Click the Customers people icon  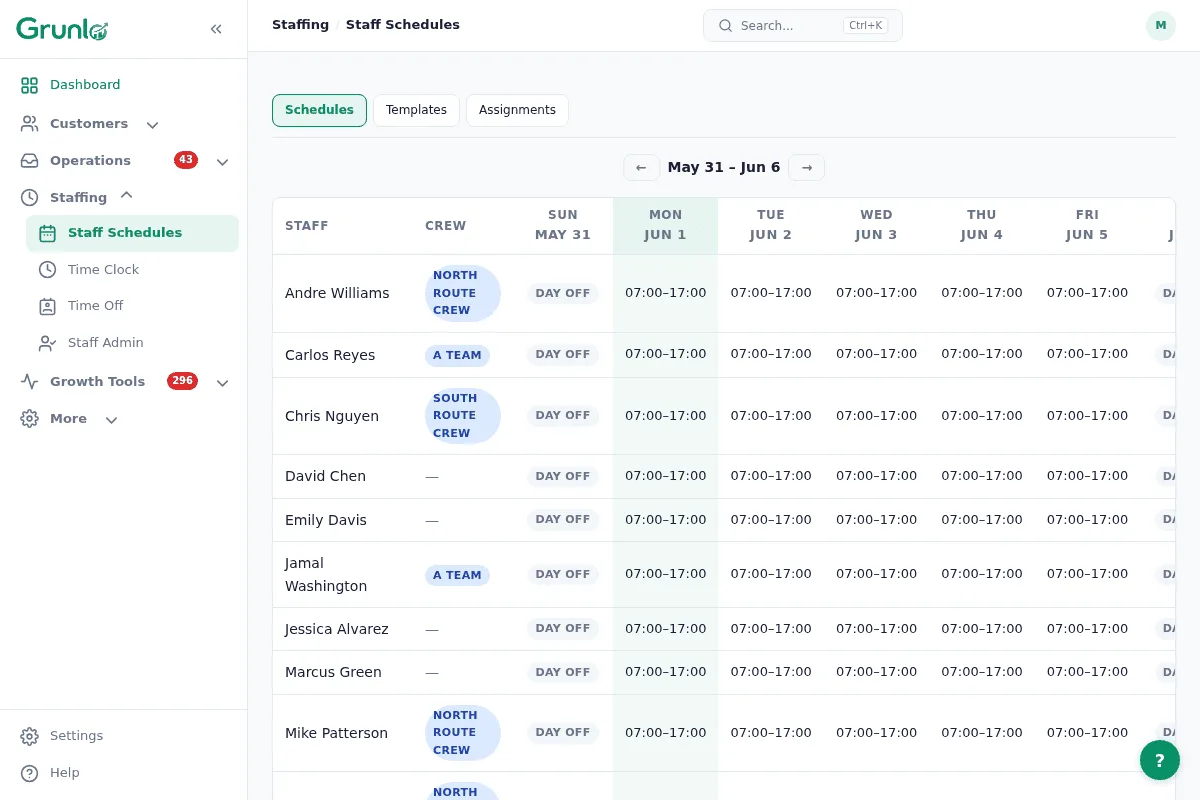(x=30, y=124)
